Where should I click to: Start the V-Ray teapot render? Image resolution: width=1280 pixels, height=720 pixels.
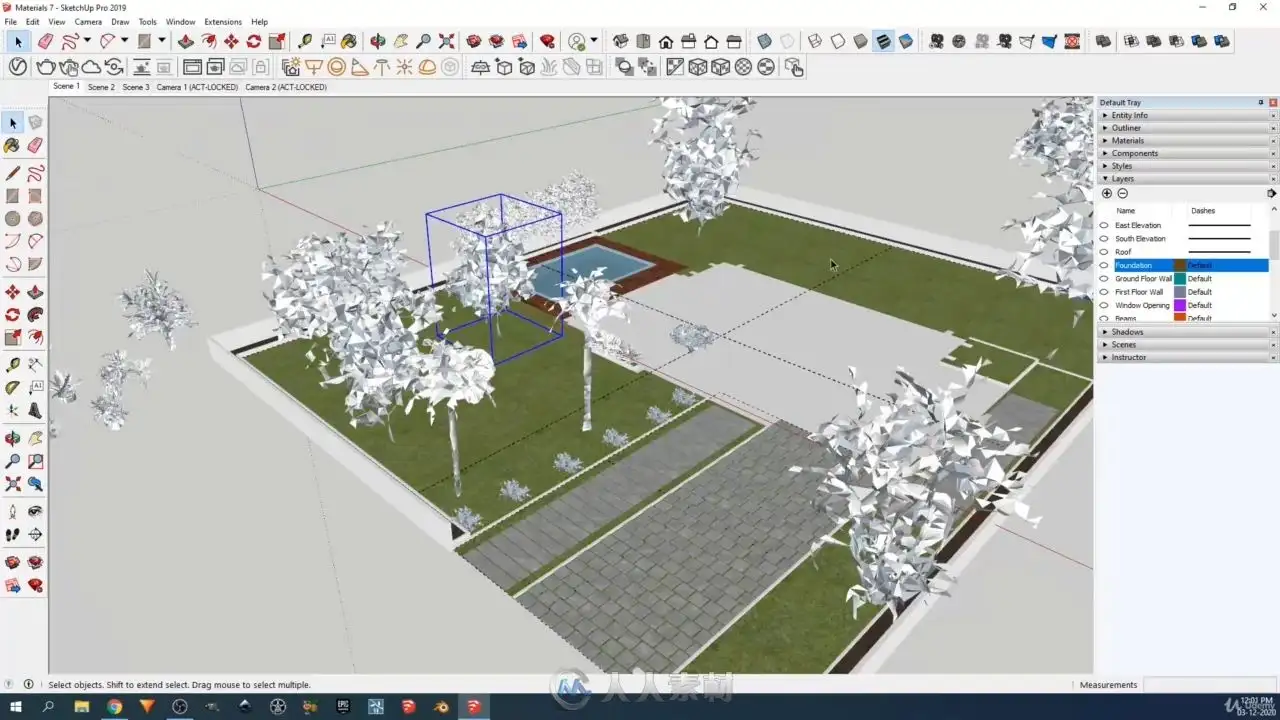click(x=45, y=67)
